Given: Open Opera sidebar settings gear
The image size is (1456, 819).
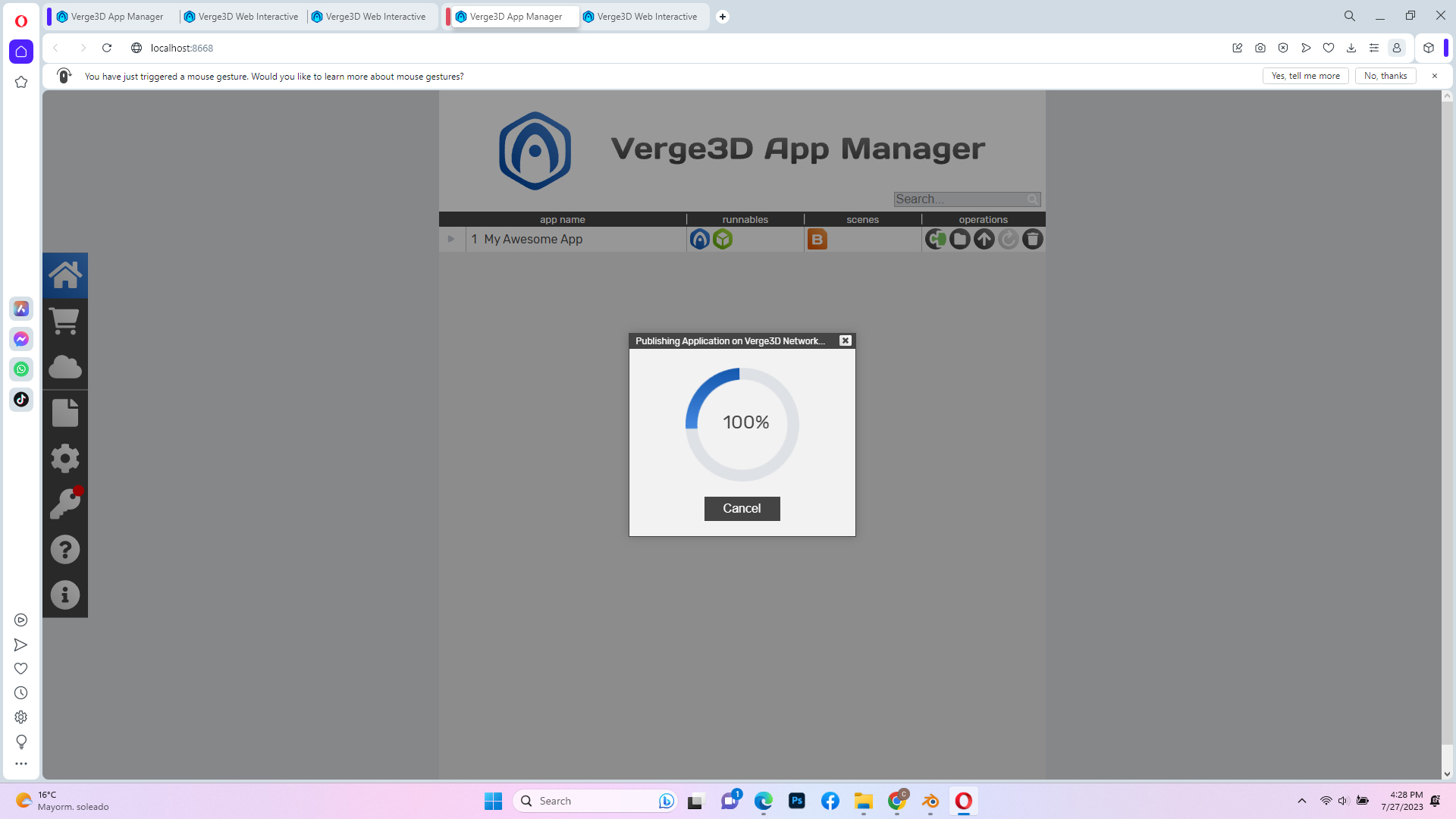Looking at the screenshot, I should tap(21, 717).
